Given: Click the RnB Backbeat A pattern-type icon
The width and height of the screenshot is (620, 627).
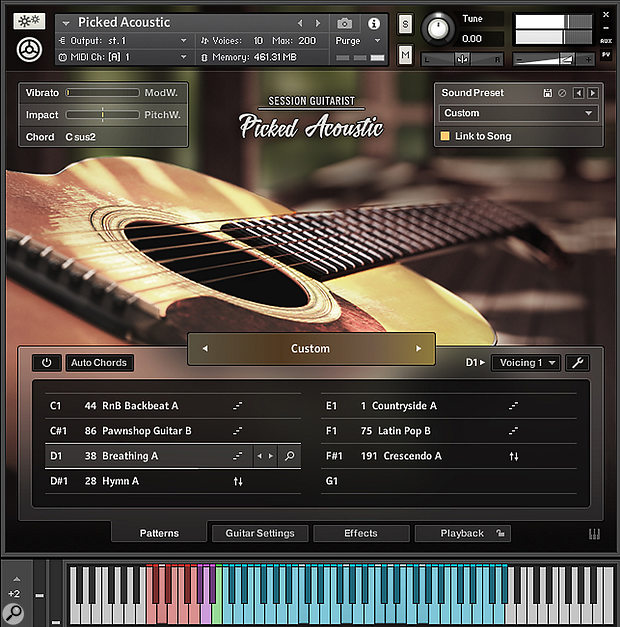Looking at the screenshot, I should [238, 406].
